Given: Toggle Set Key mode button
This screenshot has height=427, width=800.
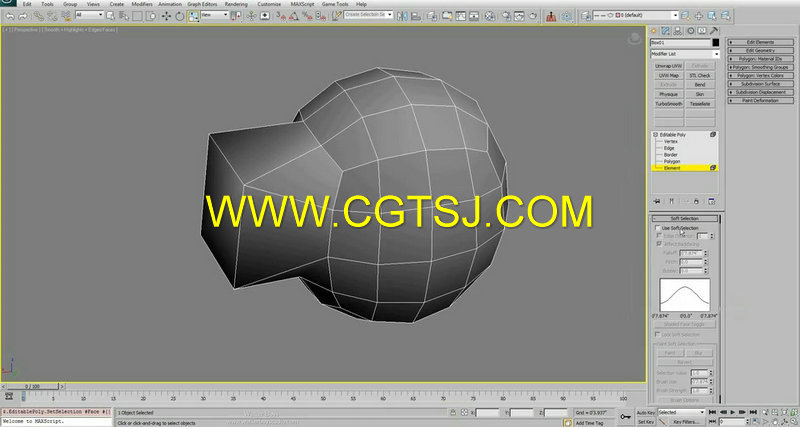Looking at the screenshot, I should 645,422.
